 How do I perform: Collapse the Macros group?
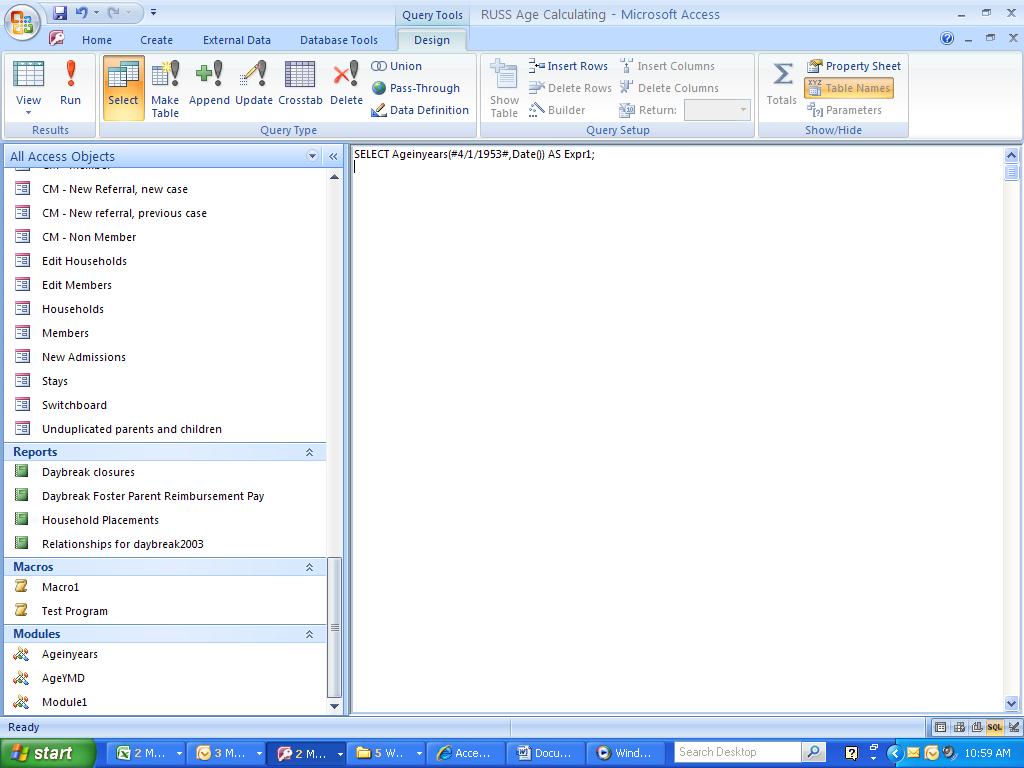point(310,568)
